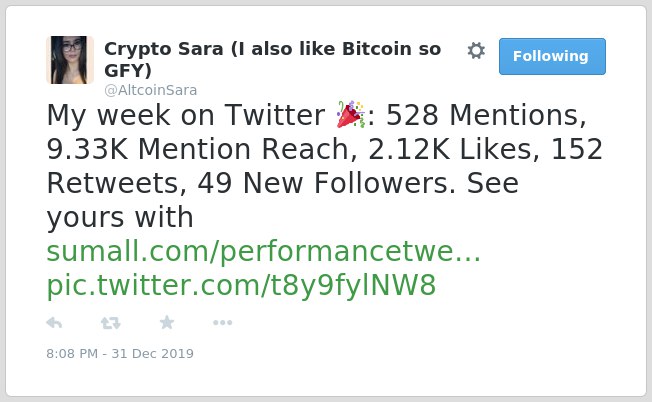
Task: Retweet this tweet via retweet icon
Action: pos(111,323)
